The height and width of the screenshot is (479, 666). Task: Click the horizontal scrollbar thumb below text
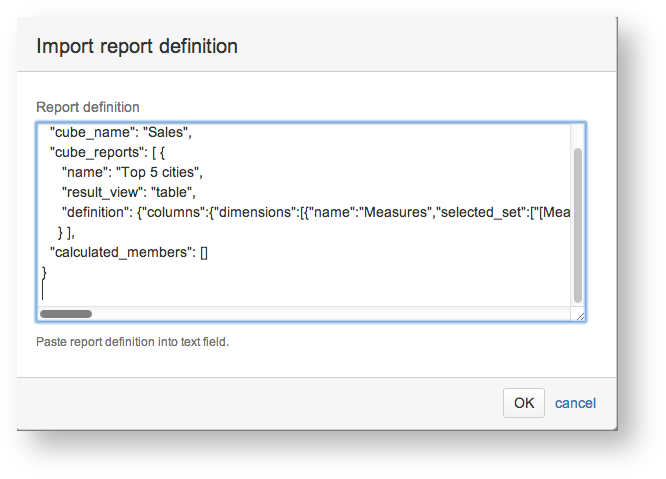(x=66, y=314)
